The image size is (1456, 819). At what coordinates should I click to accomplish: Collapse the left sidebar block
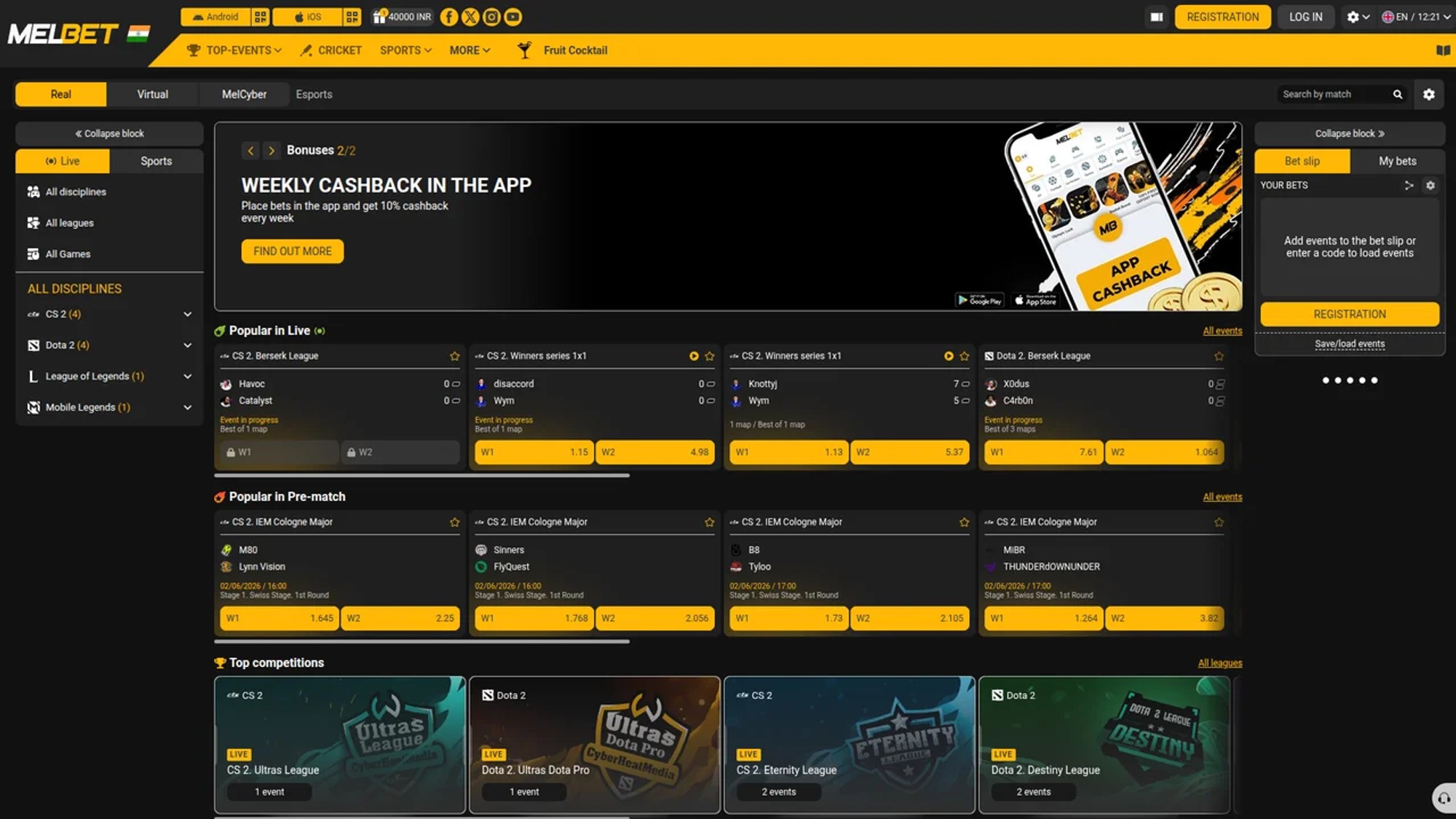pyautogui.click(x=109, y=133)
